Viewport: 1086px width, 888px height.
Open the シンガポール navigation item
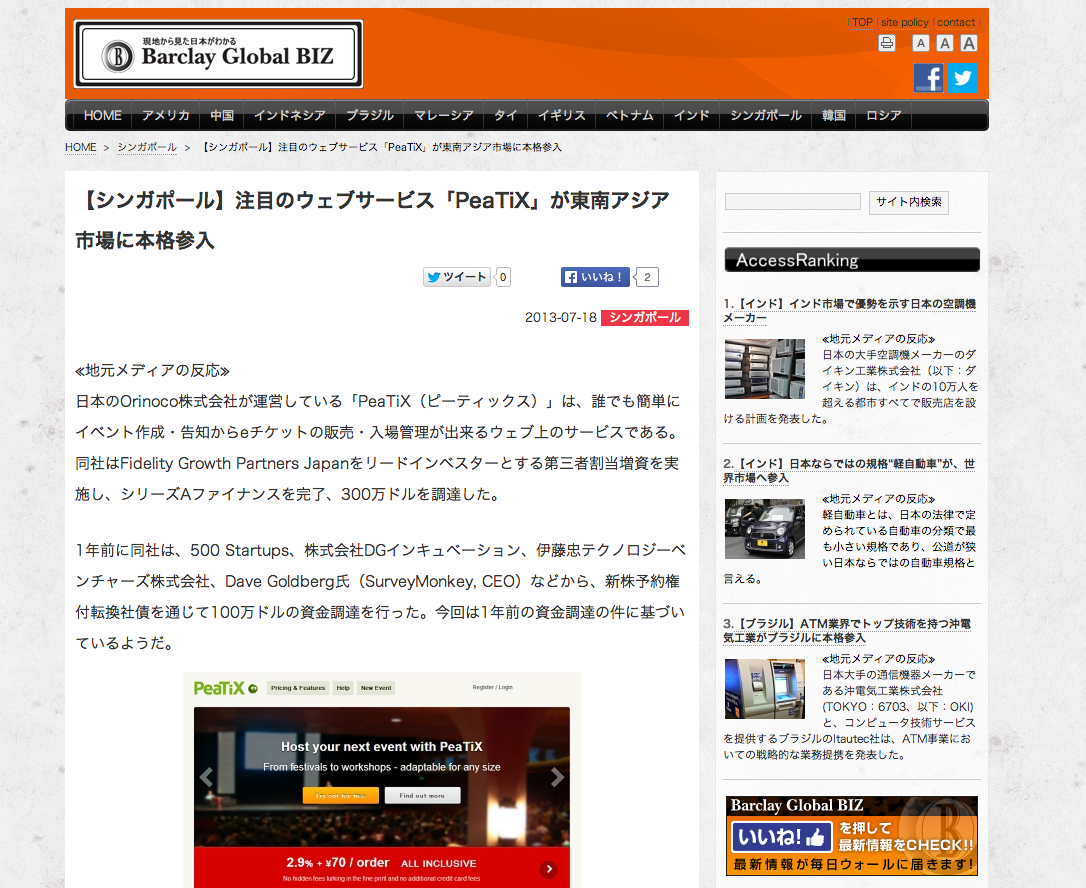click(x=766, y=115)
